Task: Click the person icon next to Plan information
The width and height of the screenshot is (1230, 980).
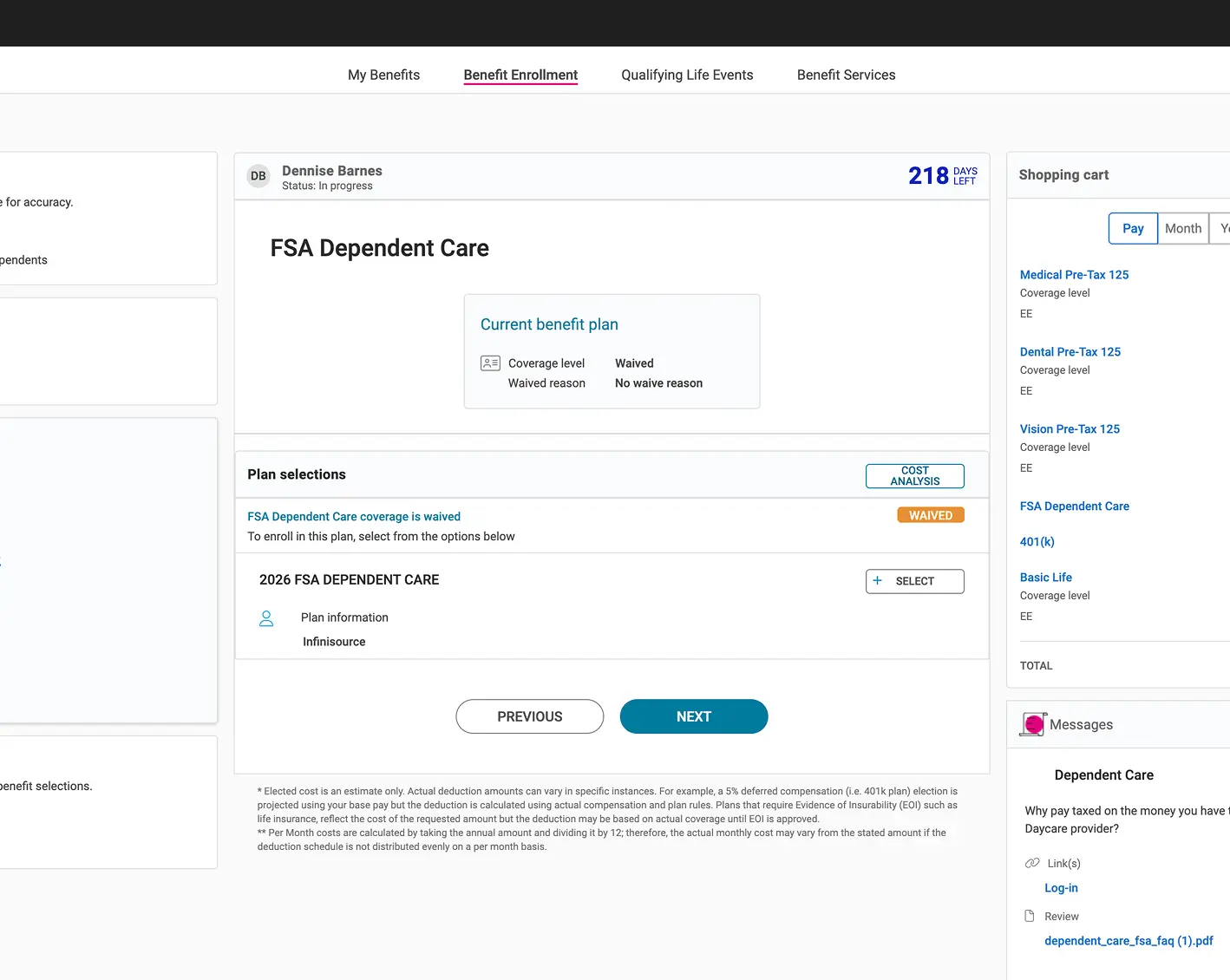Action: 266,618
